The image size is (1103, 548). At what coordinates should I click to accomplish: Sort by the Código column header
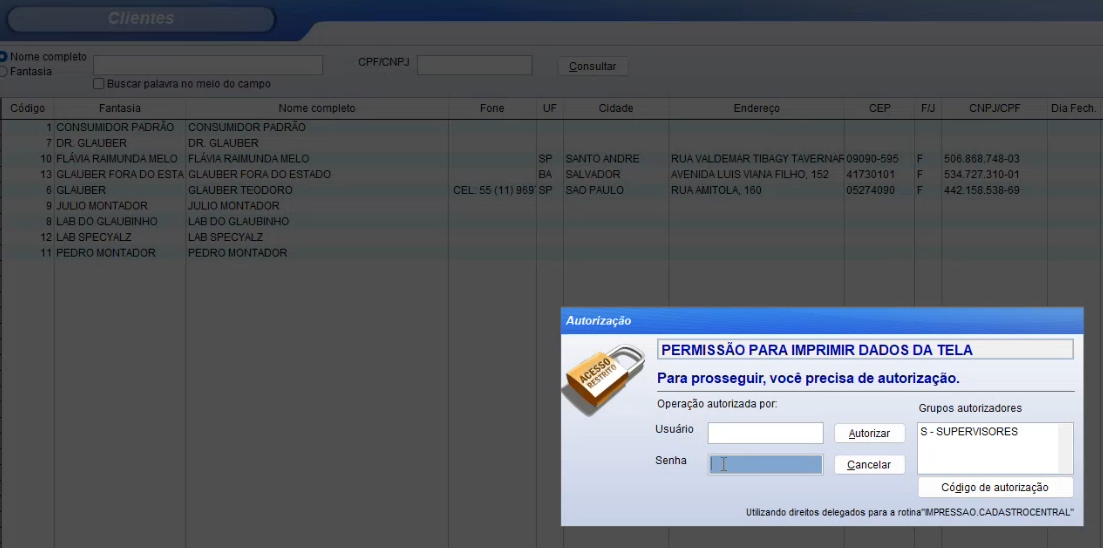point(27,108)
